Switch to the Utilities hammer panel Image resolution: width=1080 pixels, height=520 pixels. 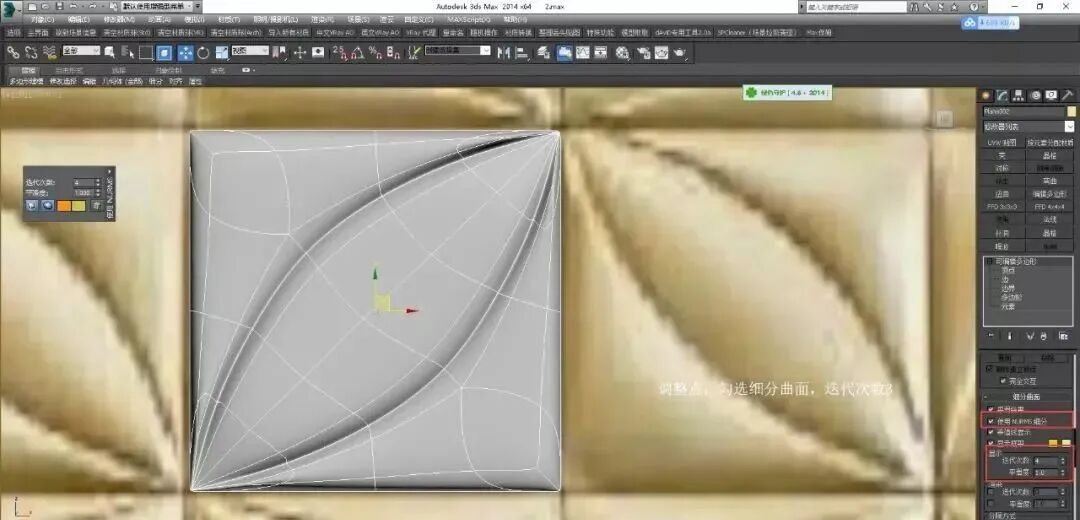point(1068,95)
